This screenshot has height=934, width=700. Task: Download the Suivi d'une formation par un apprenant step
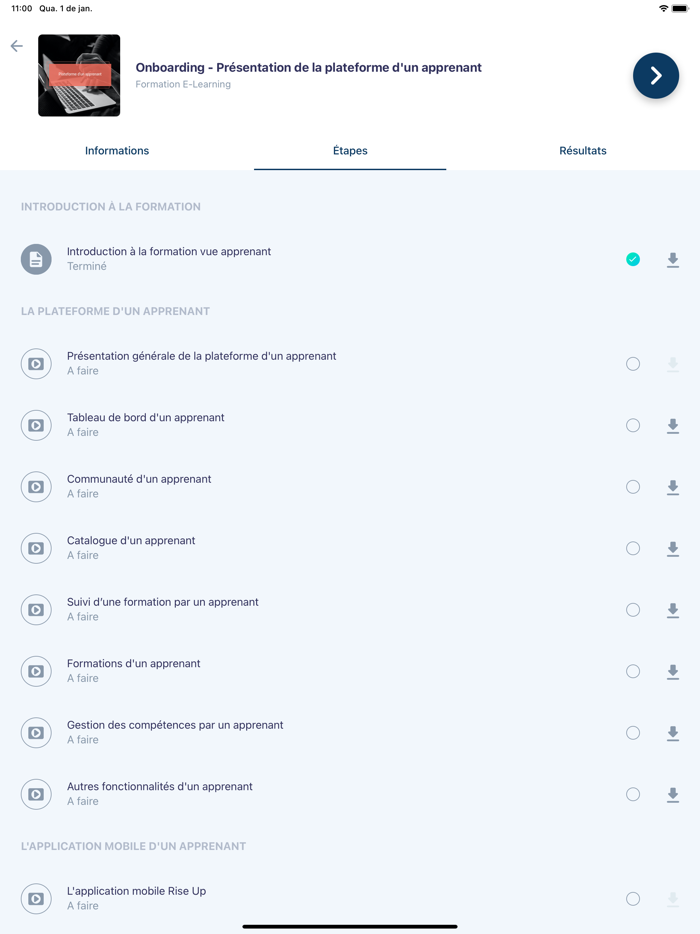coord(673,610)
